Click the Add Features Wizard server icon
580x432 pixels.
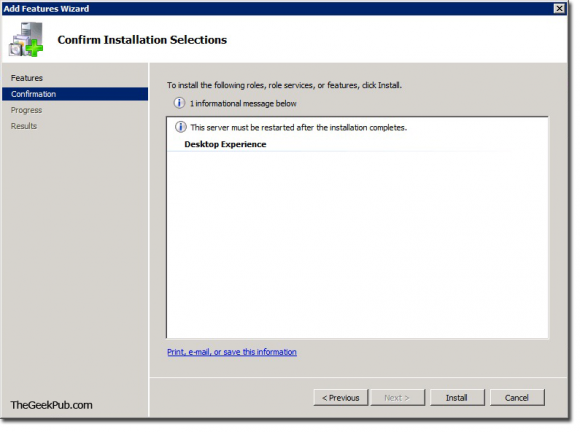(x=26, y=39)
